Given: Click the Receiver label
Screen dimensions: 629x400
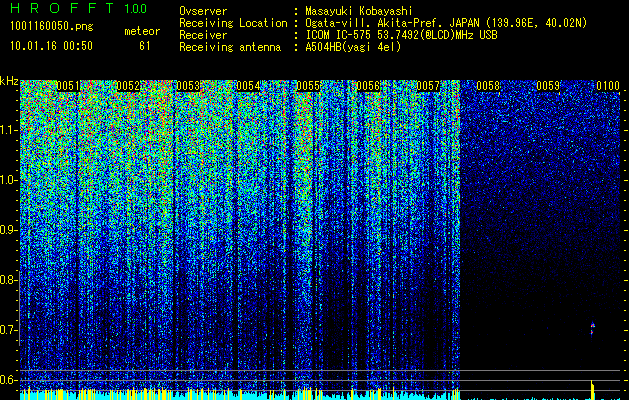Looking at the screenshot, I should click(203, 35).
